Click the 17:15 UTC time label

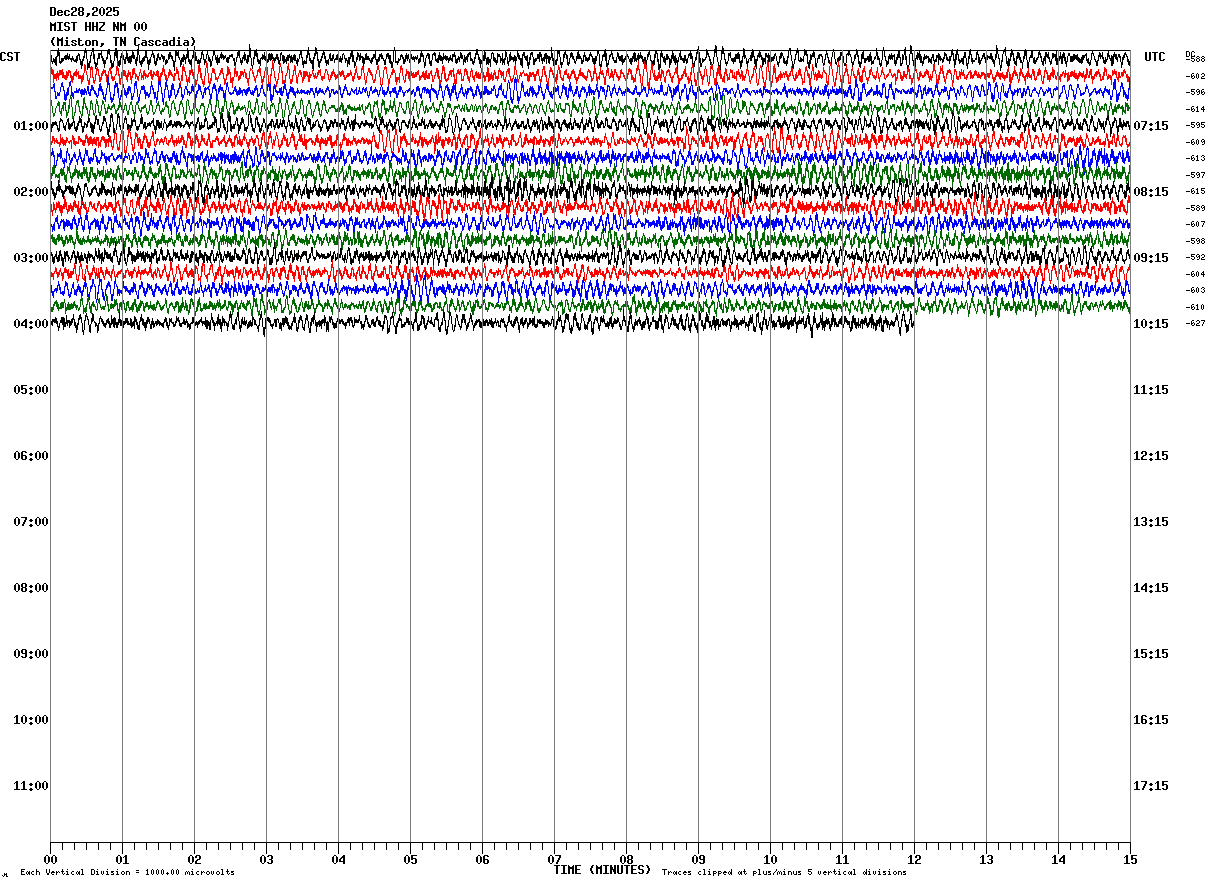1151,786
